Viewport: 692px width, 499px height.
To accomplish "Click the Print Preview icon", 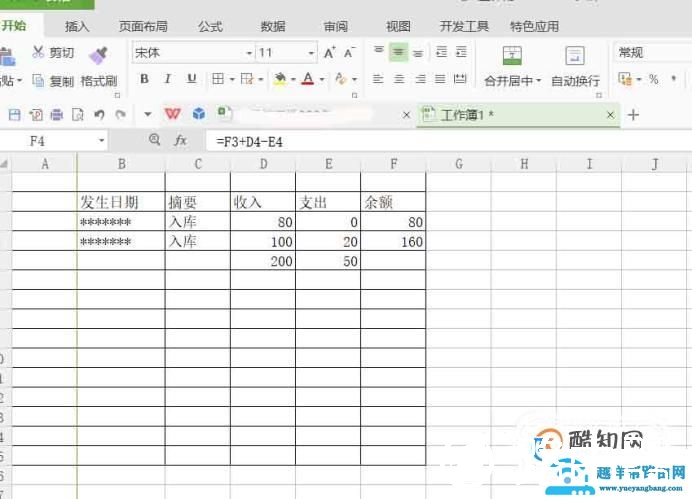I will click(x=78, y=115).
